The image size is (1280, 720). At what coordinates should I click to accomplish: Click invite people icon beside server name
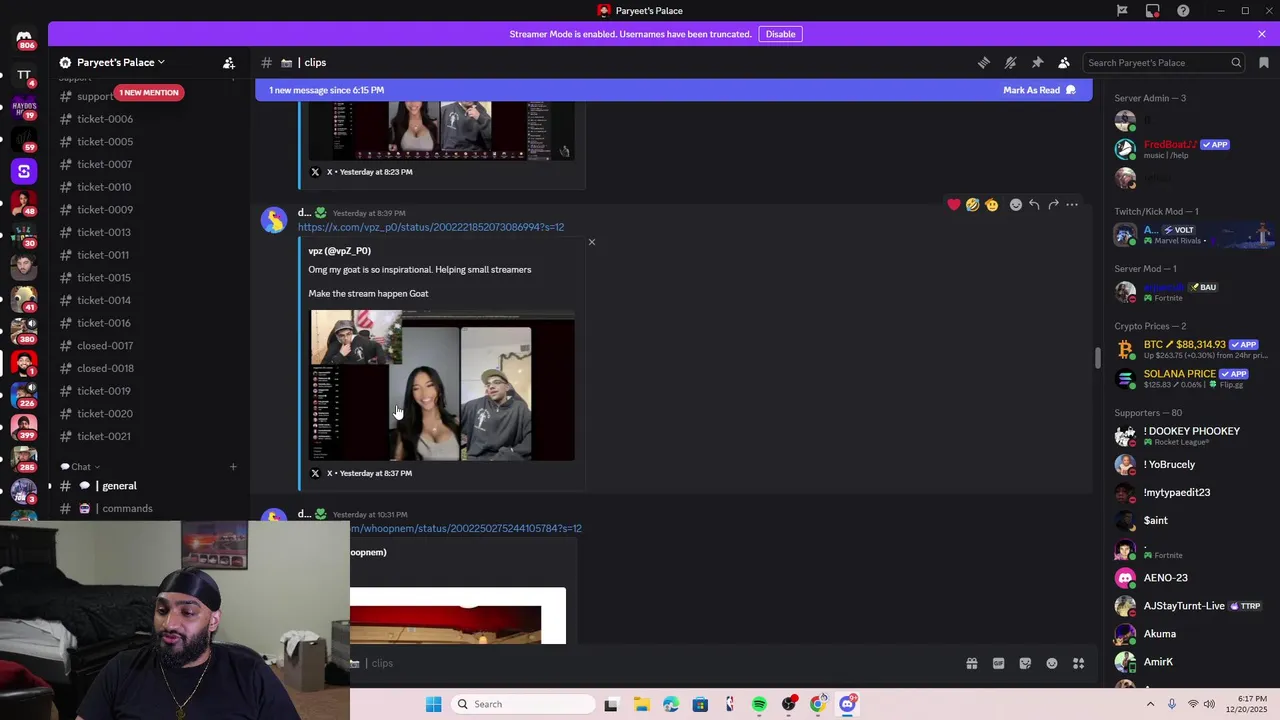click(229, 63)
